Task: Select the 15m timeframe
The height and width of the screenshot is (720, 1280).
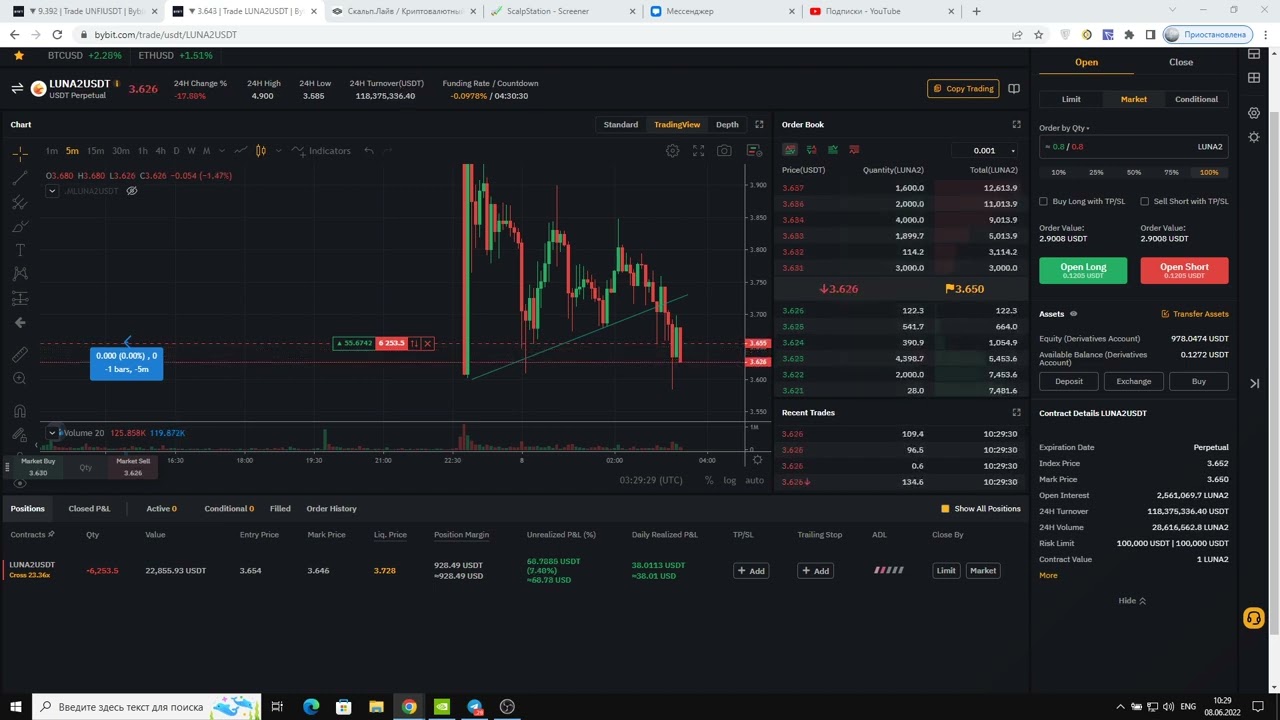Action: point(95,151)
